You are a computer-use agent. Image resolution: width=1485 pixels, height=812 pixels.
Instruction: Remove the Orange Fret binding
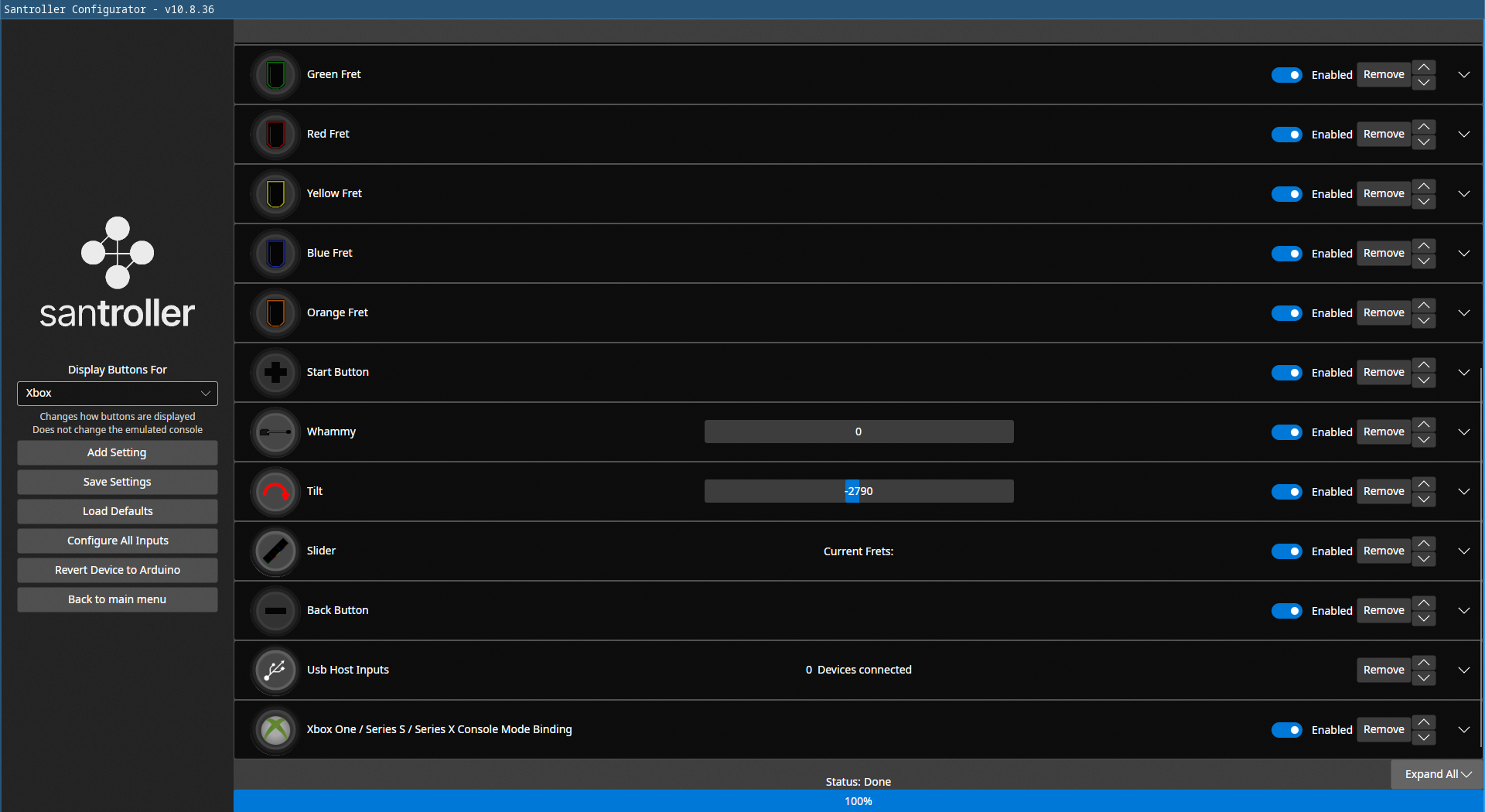(1384, 313)
